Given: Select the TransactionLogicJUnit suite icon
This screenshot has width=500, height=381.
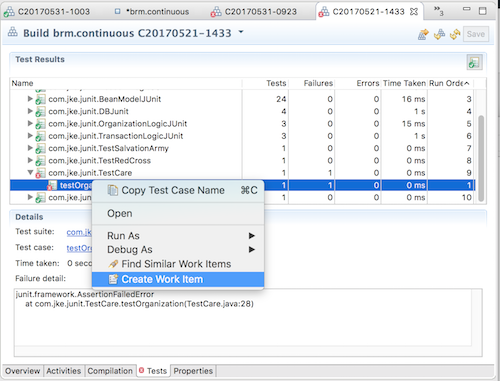Looking at the screenshot, I should tap(40, 136).
